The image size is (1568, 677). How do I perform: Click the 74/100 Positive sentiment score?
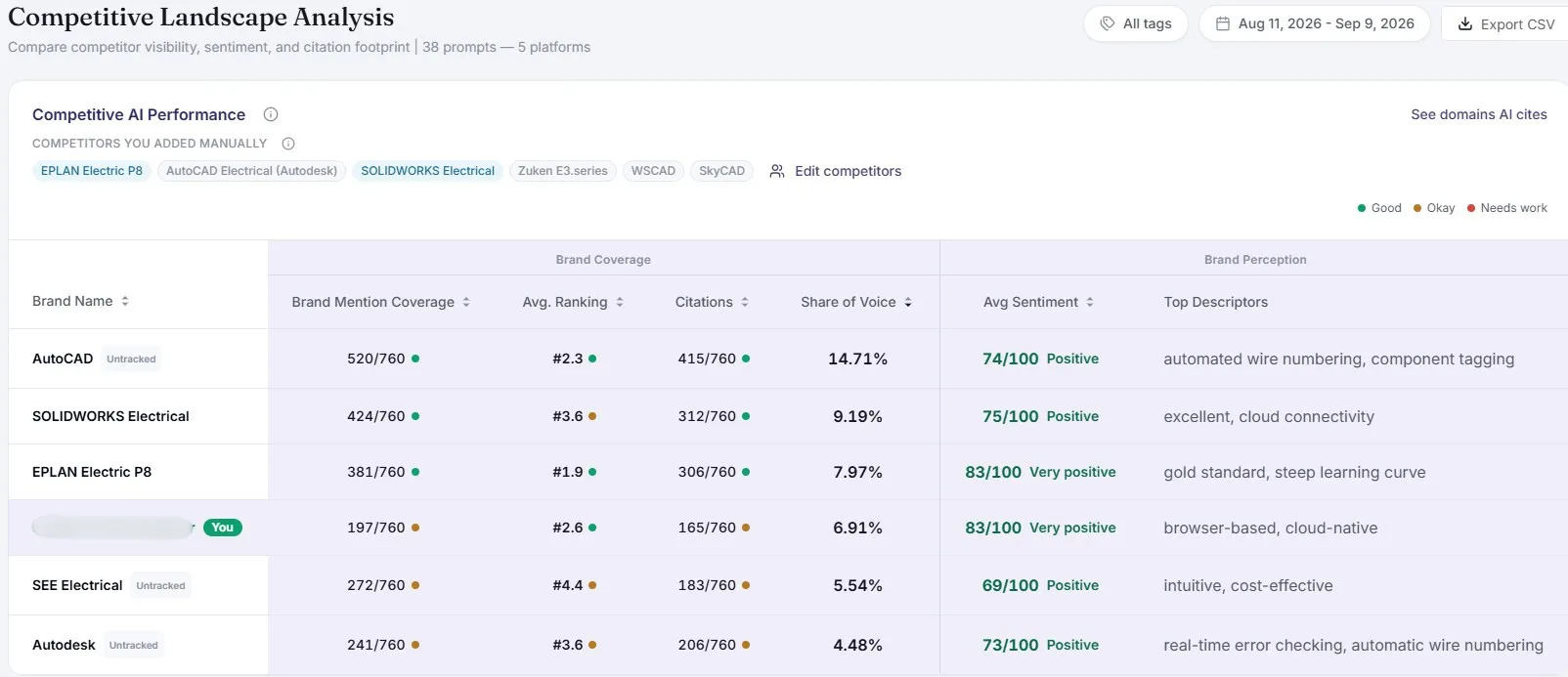tap(1040, 359)
